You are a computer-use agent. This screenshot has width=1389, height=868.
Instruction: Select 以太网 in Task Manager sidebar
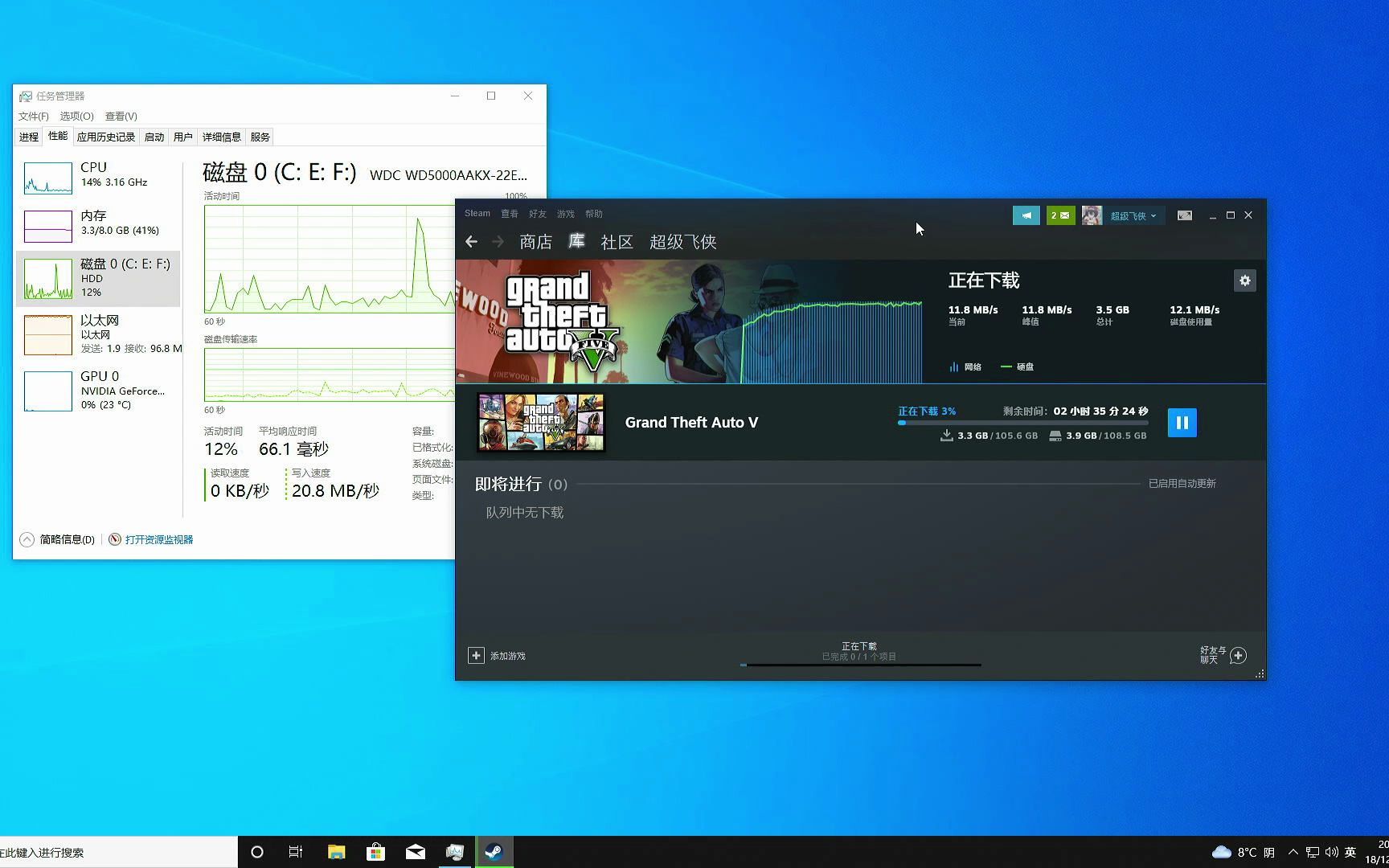tap(98, 334)
